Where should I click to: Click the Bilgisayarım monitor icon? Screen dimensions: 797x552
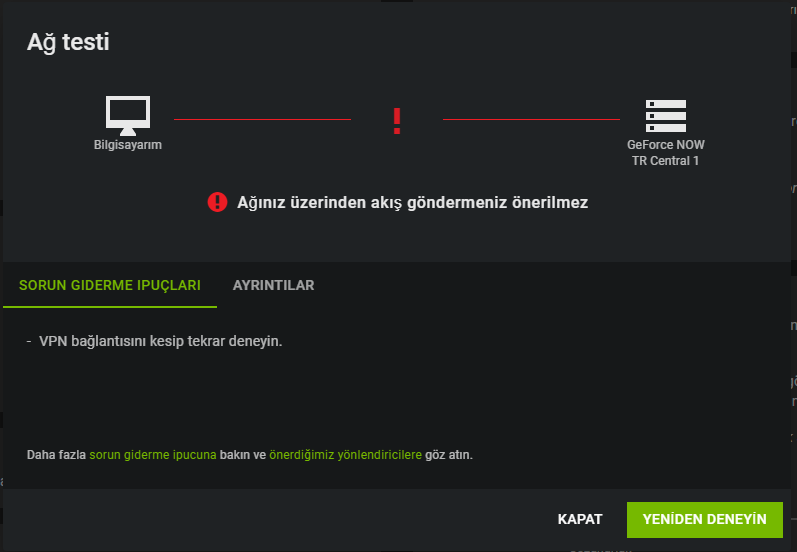pos(128,115)
